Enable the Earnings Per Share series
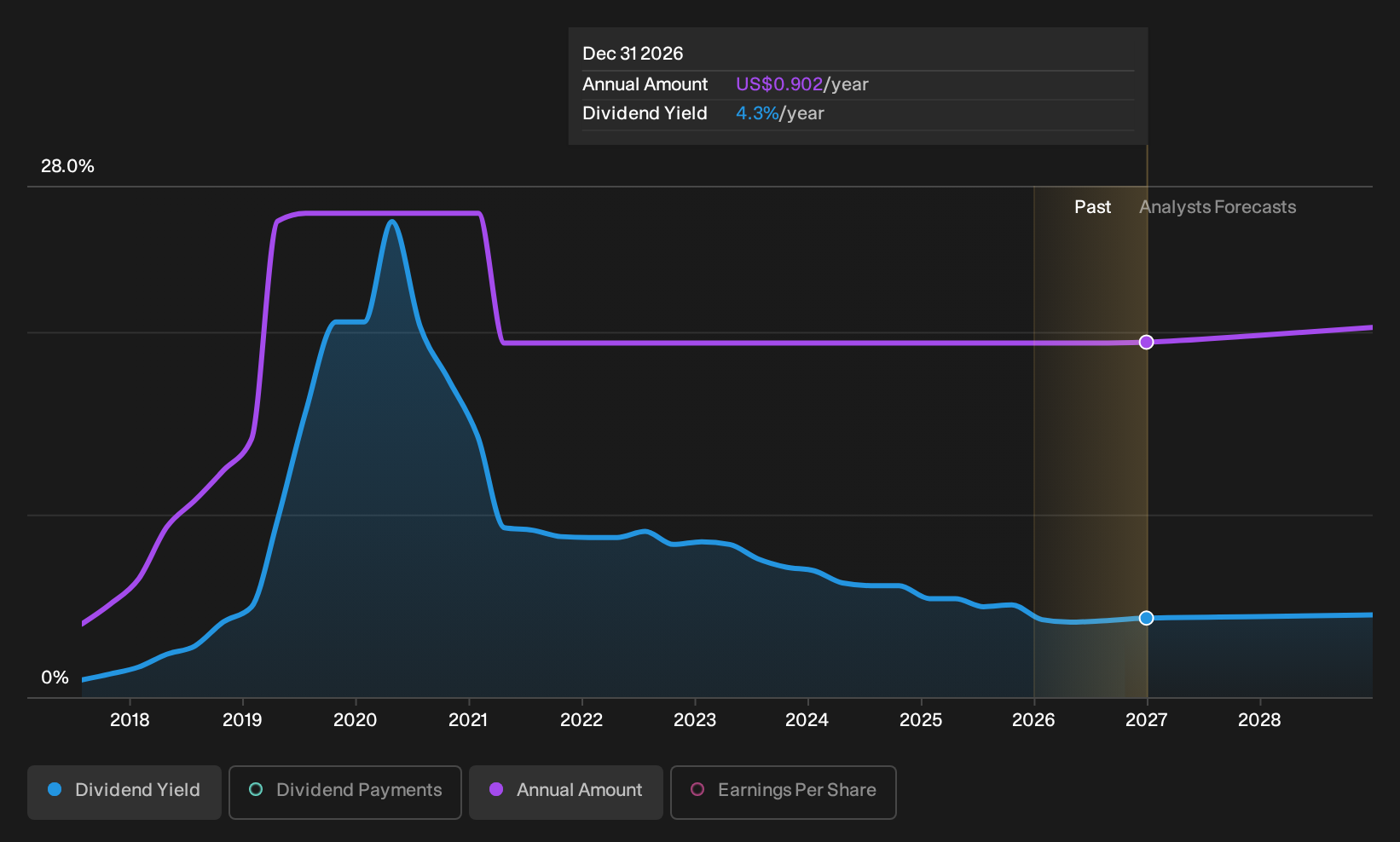The image size is (1400, 842). coord(784,792)
